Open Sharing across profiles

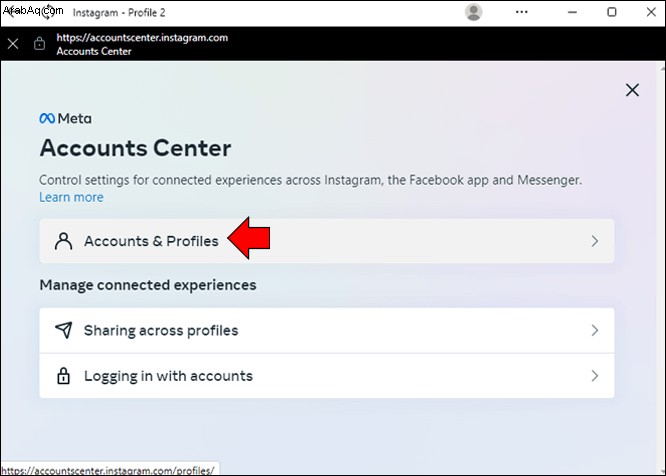click(x=327, y=330)
